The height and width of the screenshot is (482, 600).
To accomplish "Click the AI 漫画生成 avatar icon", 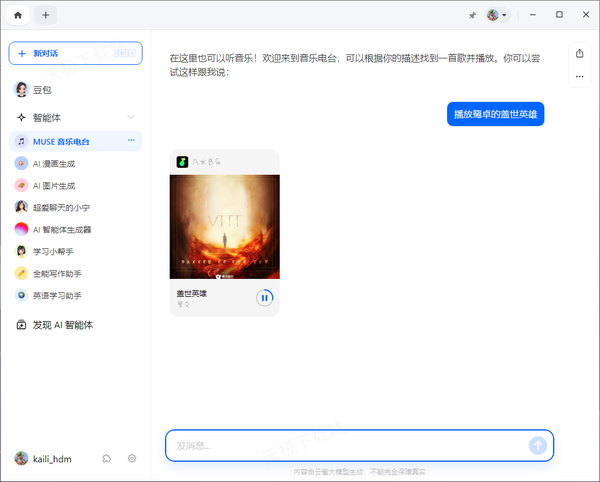I will (x=21, y=163).
